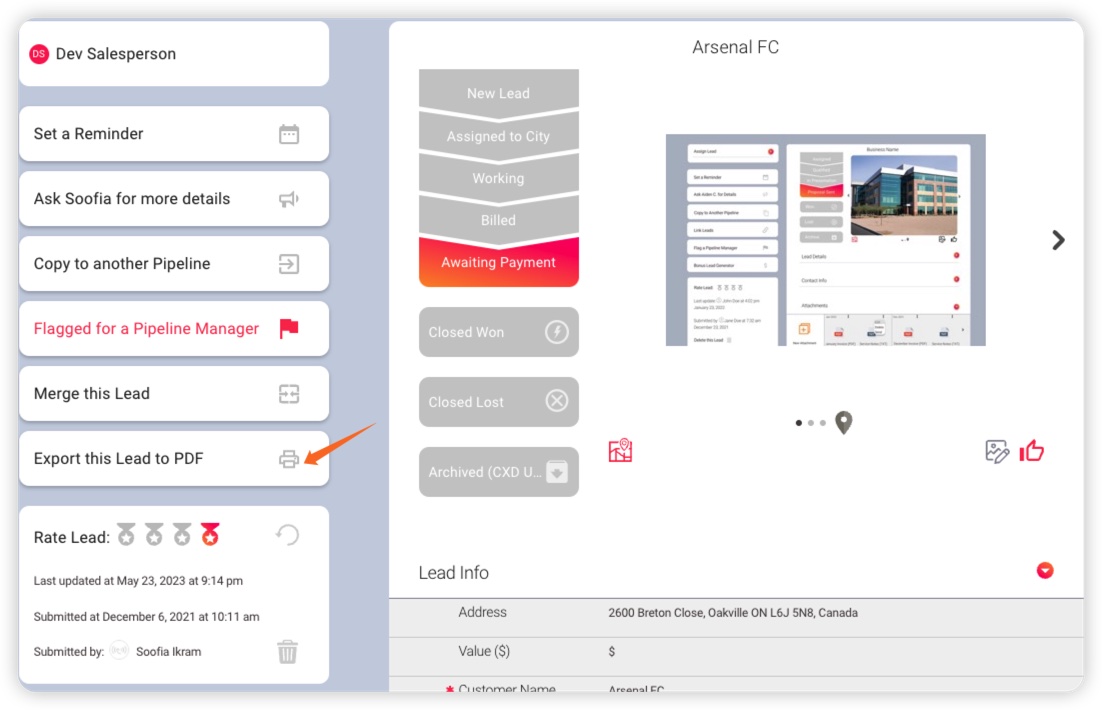Click Soofia Ikram's submitter avatar

click(x=119, y=650)
